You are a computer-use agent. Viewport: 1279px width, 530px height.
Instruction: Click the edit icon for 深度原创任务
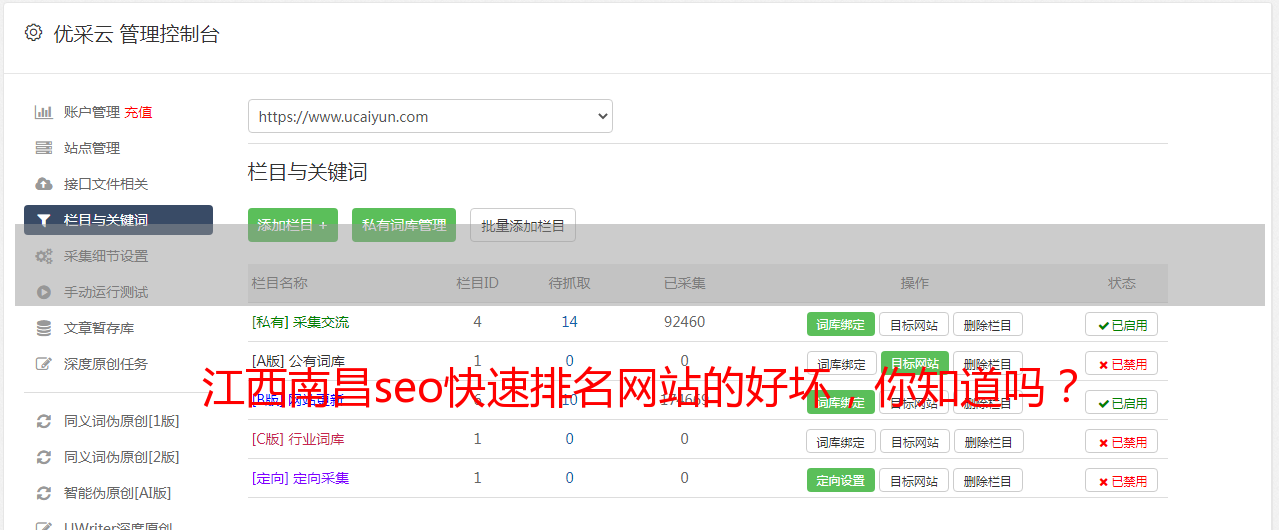tap(44, 364)
